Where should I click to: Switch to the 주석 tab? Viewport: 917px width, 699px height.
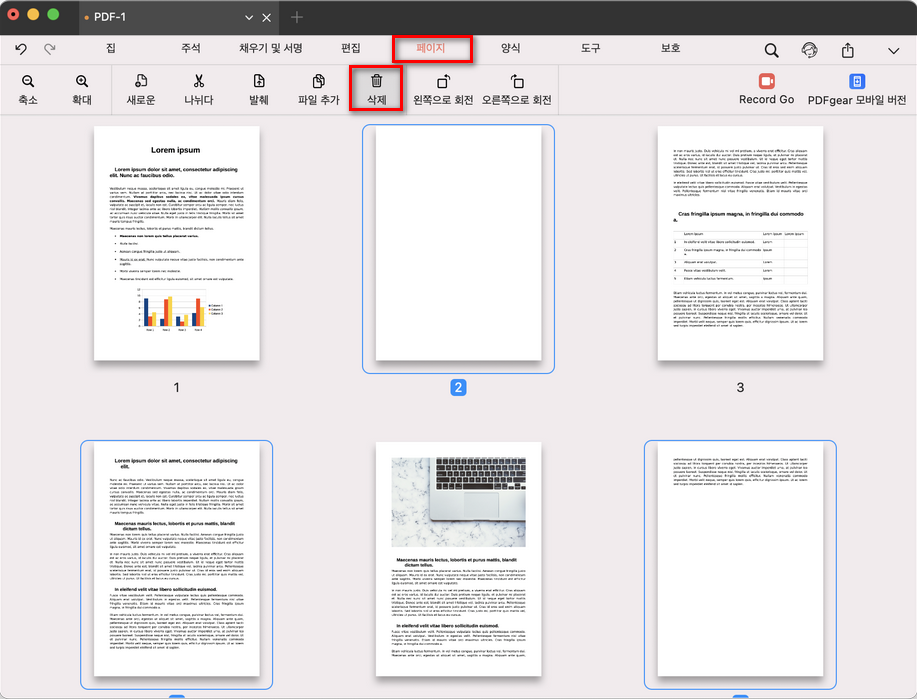point(191,48)
